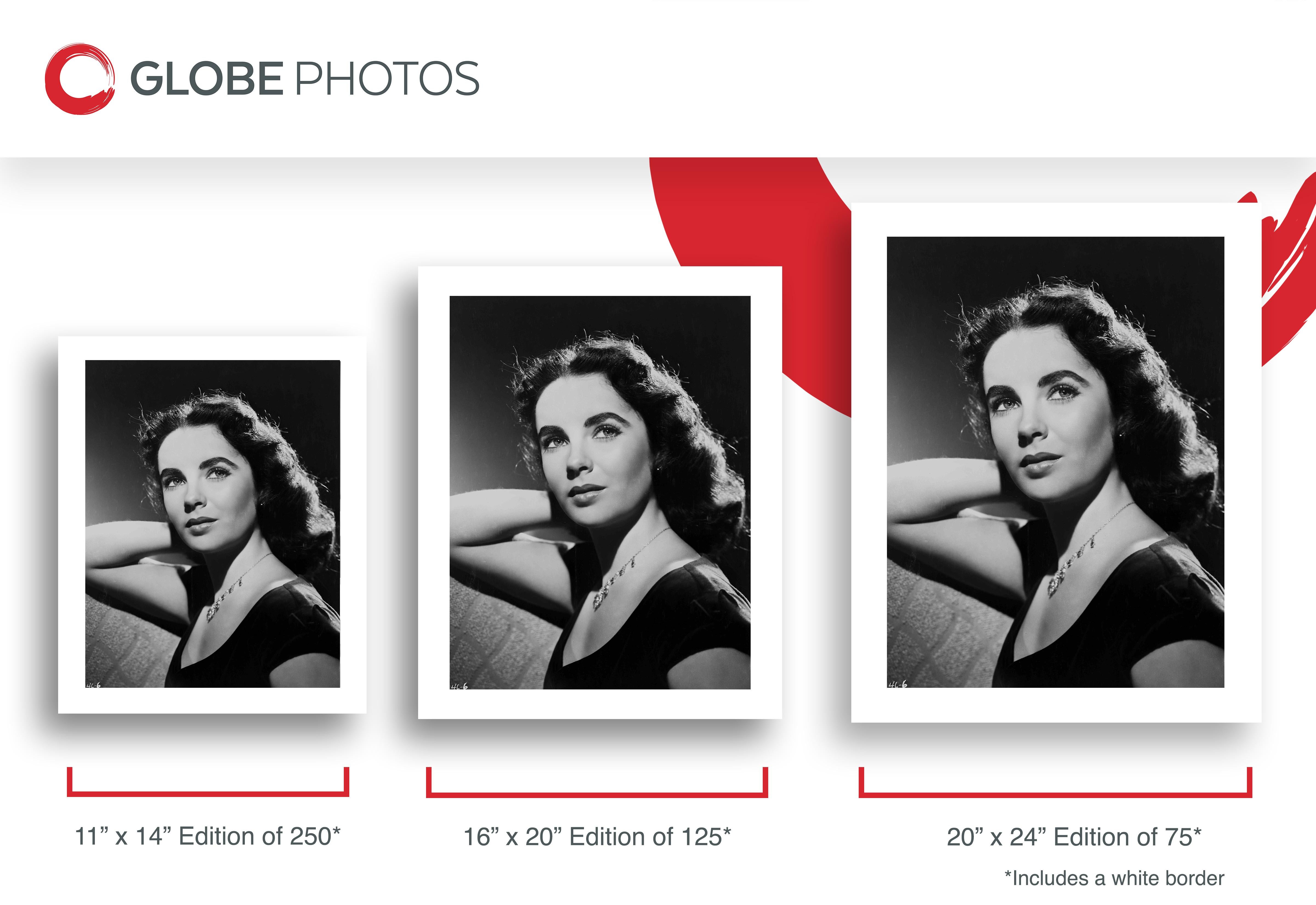Screen dimensions: 1316x905
Task: Click the red Globe Photos circle logo
Action: tap(79, 79)
